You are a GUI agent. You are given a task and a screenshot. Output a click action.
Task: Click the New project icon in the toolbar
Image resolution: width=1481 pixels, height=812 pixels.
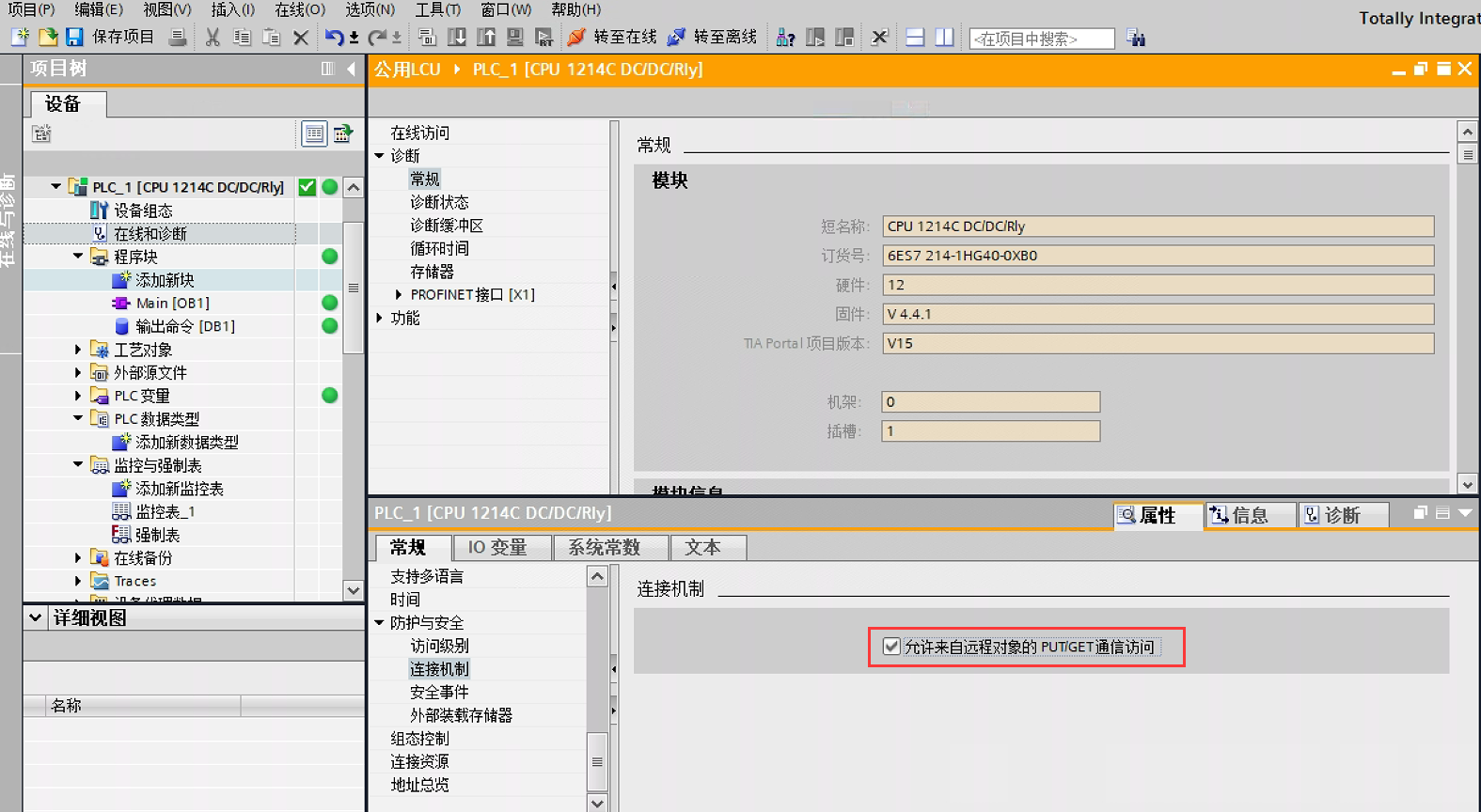[21, 38]
